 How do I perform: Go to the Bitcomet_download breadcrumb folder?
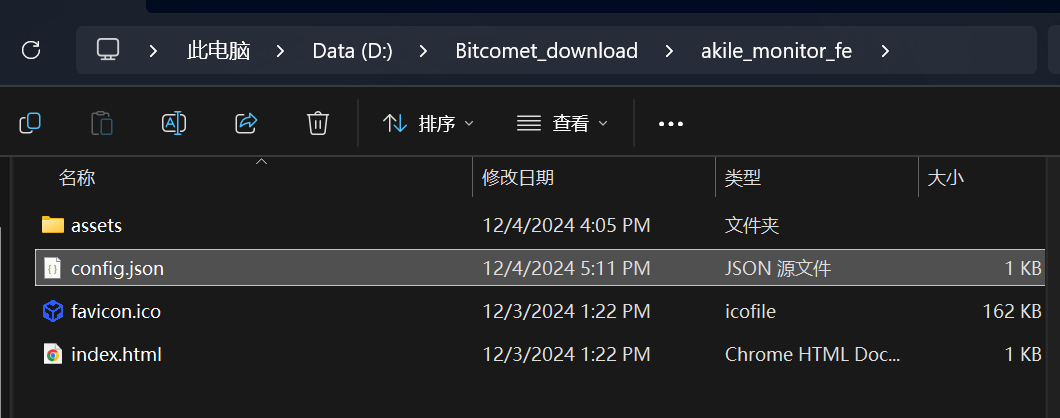click(546, 50)
